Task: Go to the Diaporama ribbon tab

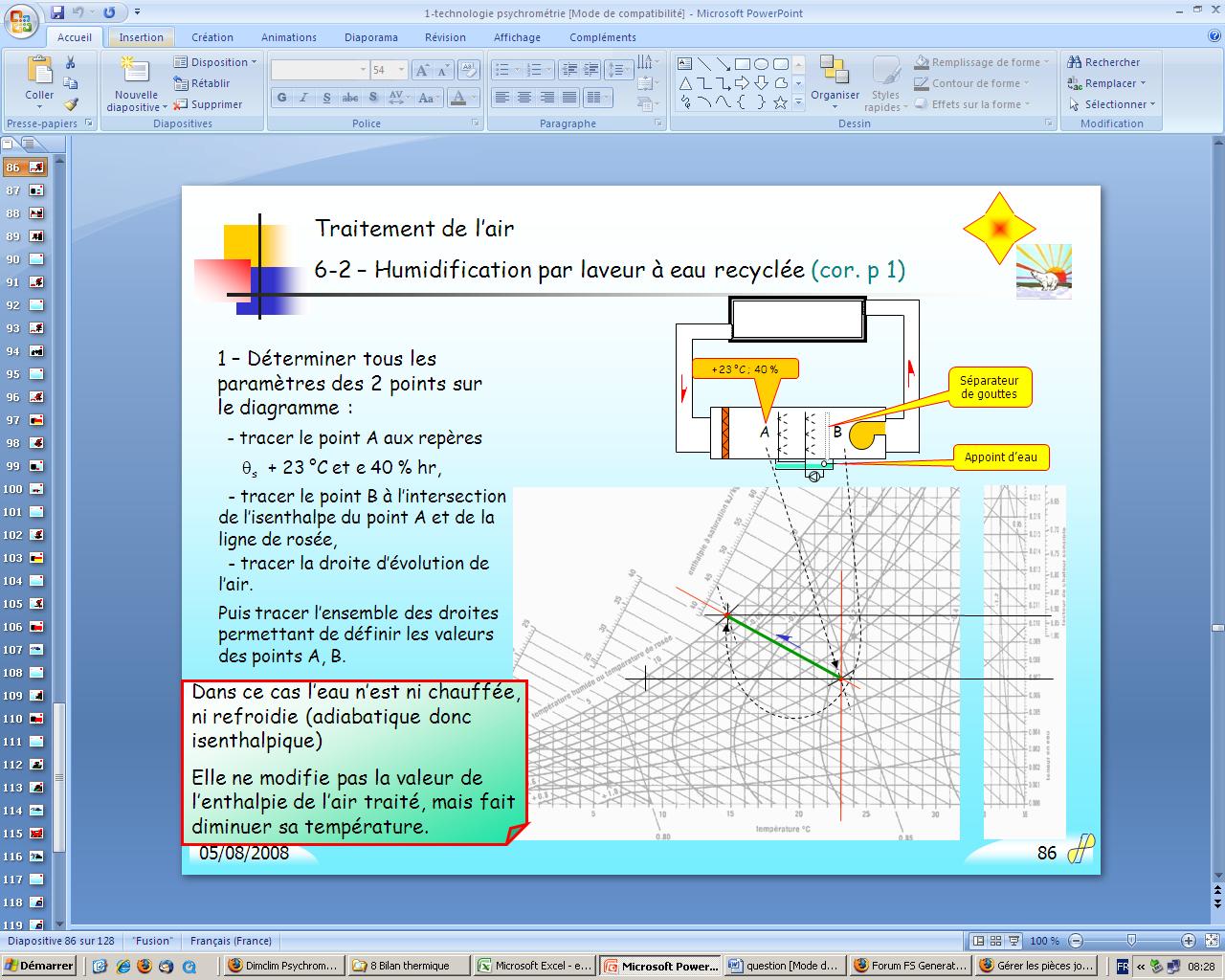Action: pyautogui.click(x=371, y=37)
